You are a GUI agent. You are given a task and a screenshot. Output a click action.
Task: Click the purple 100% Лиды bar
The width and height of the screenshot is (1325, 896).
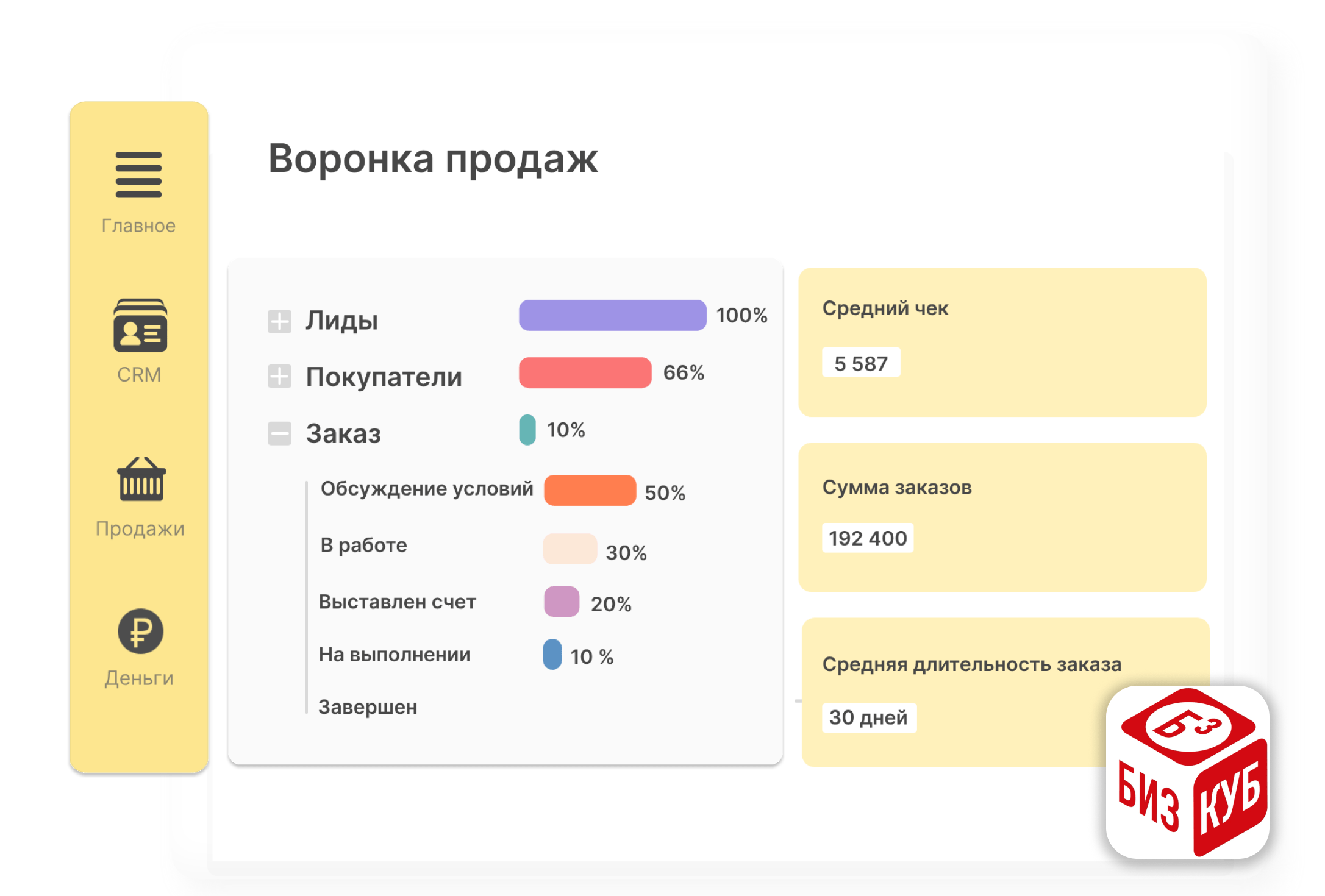pyautogui.click(x=612, y=315)
